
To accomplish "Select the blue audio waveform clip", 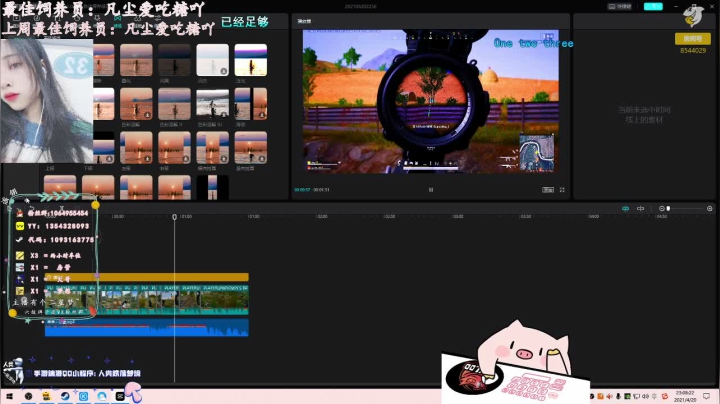I will (x=147, y=328).
